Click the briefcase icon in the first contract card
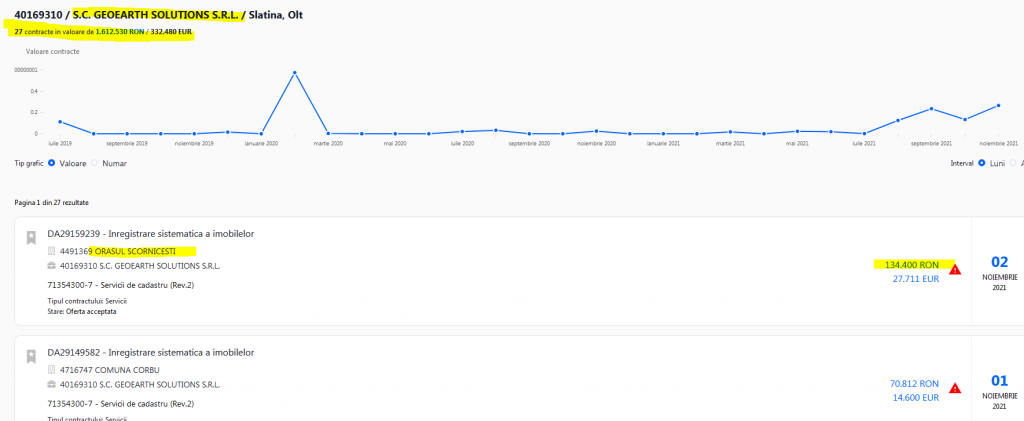Image resolution: width=1024 pixels, height=421 pixels. (52, 266)
